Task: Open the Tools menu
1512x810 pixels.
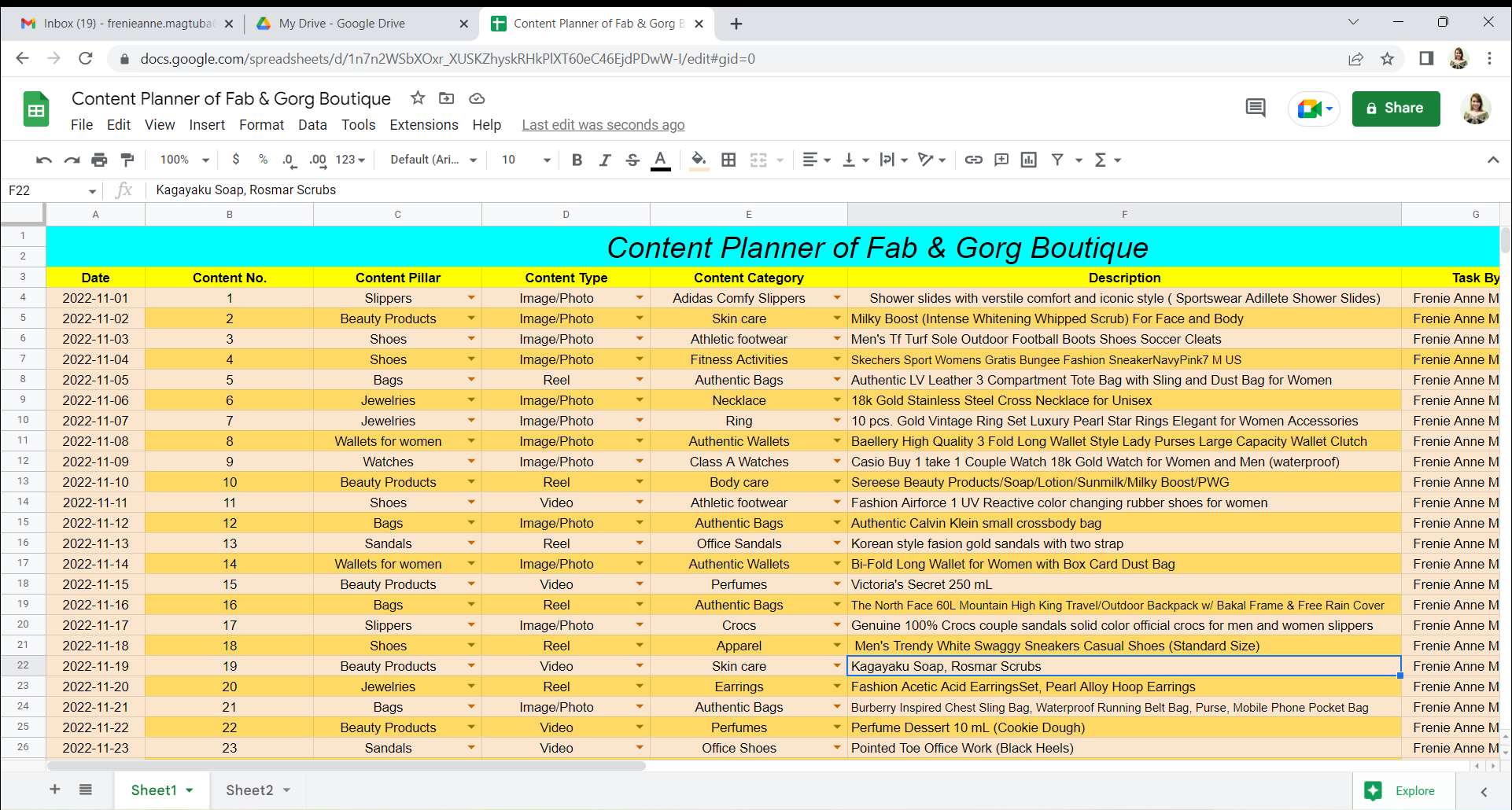Action: [359, 125]
